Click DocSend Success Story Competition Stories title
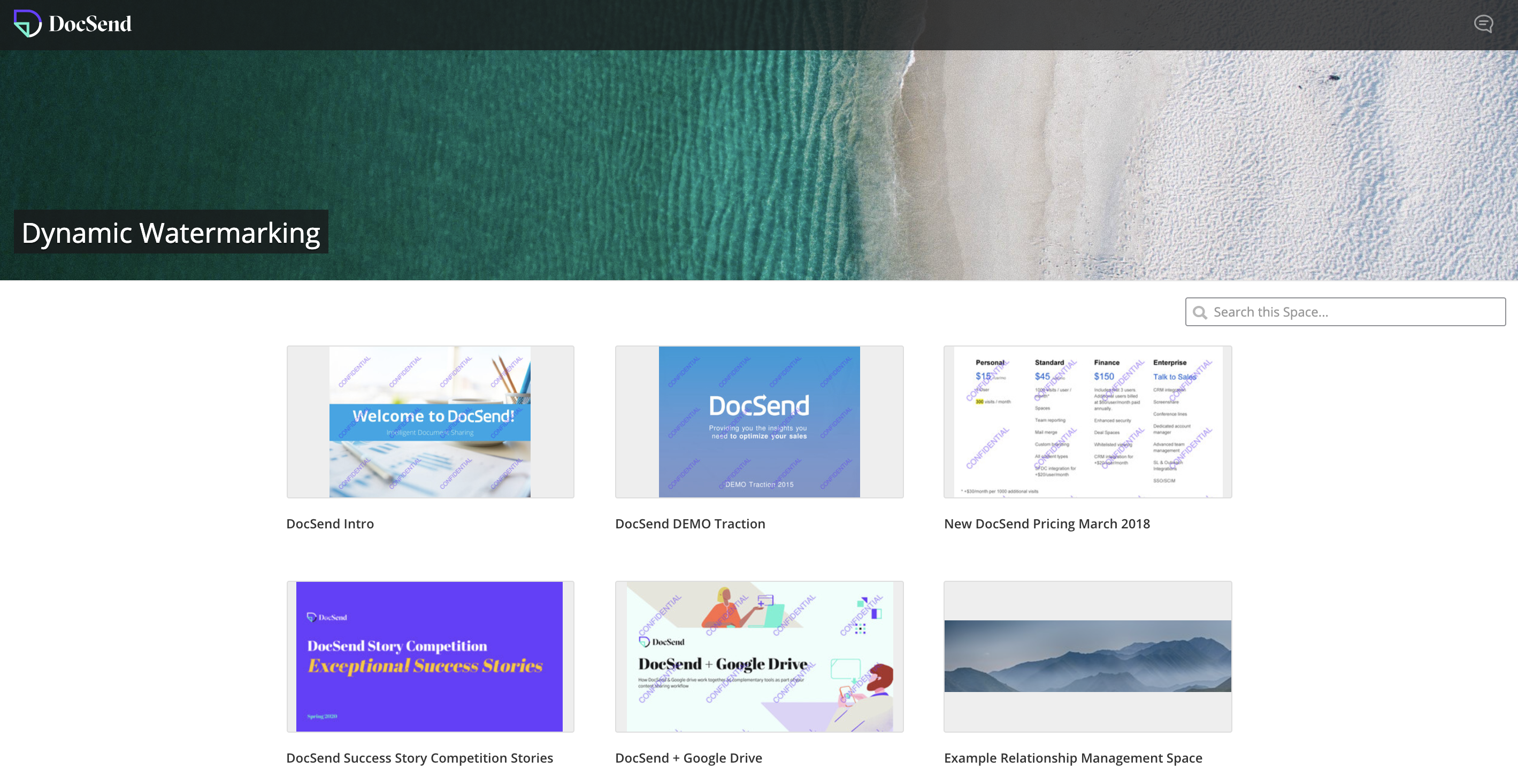The image size is (1518, 784). coord(419,758)
